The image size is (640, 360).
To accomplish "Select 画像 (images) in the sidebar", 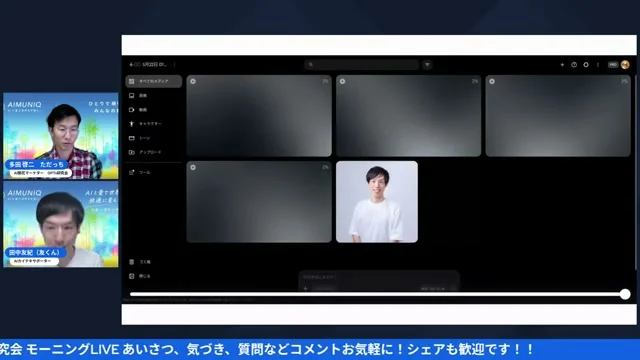I will 154,96.
